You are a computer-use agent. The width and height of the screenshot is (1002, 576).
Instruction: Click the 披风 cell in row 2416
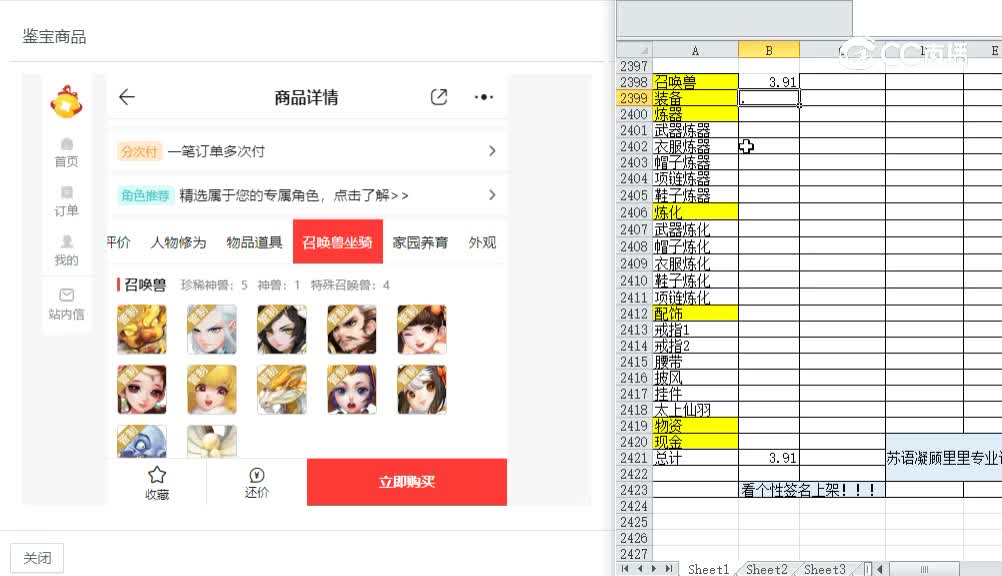[695, 378]
